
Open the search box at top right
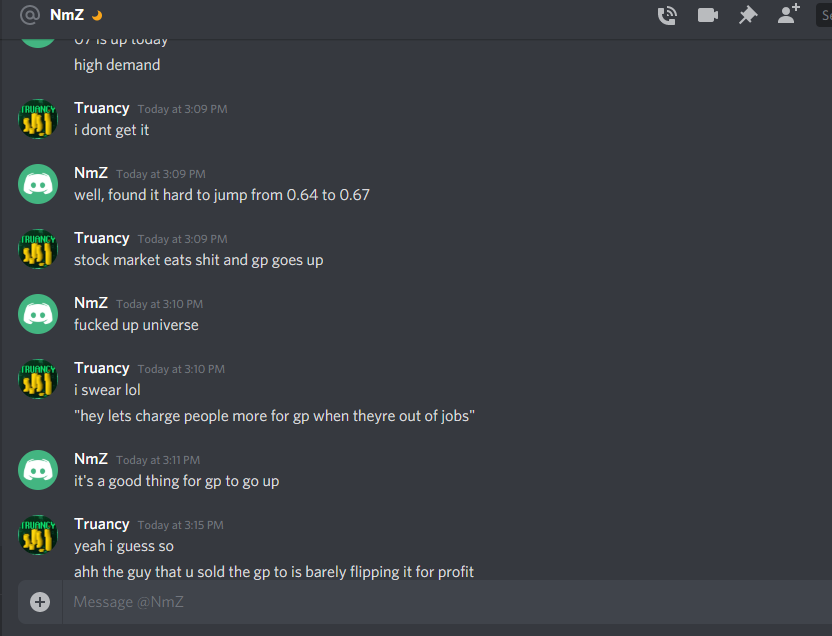824,15
